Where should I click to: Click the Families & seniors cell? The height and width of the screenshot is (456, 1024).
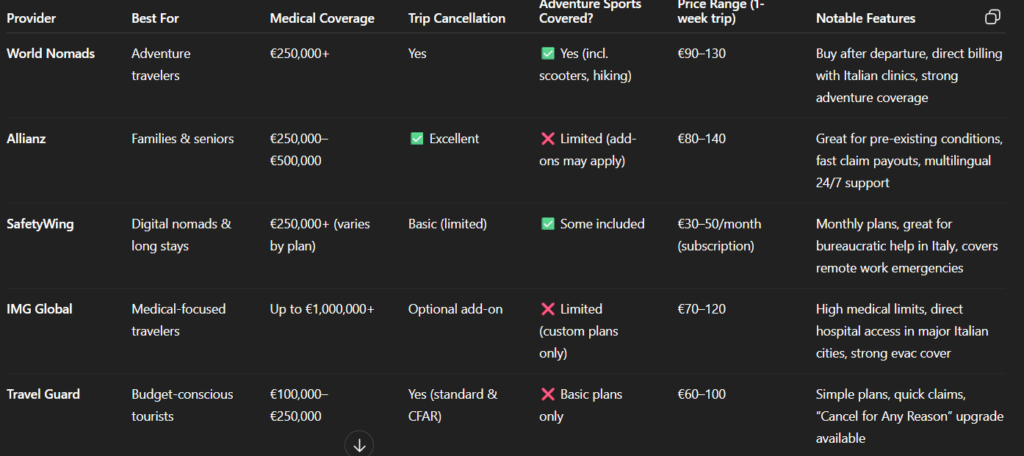click(182, 138)
